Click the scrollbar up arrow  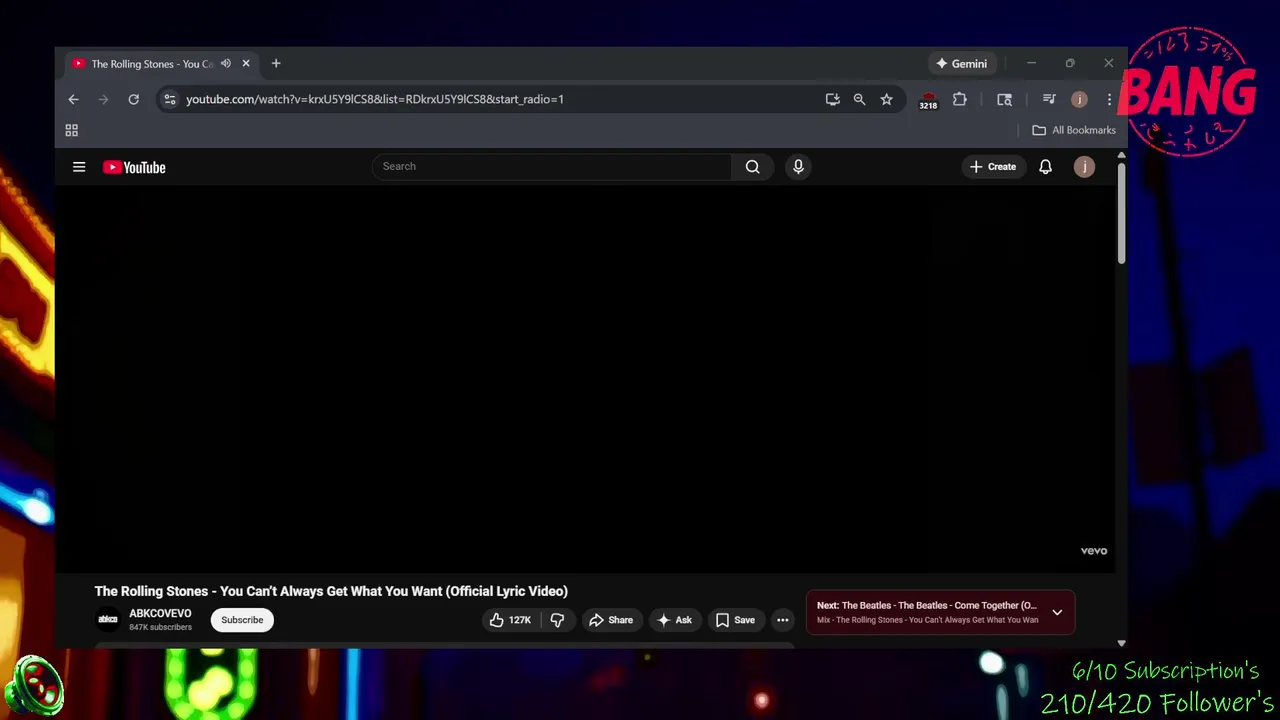[x=1121, y=155]
